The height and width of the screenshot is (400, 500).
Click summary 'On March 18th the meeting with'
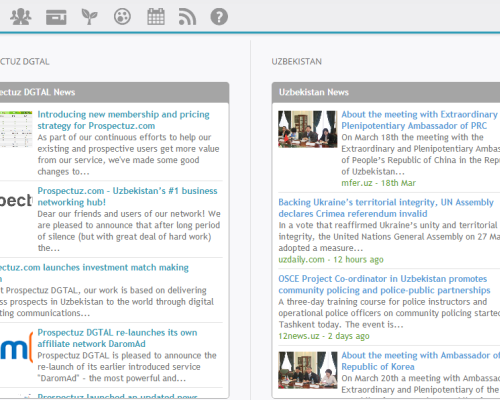tap(421, 154)
